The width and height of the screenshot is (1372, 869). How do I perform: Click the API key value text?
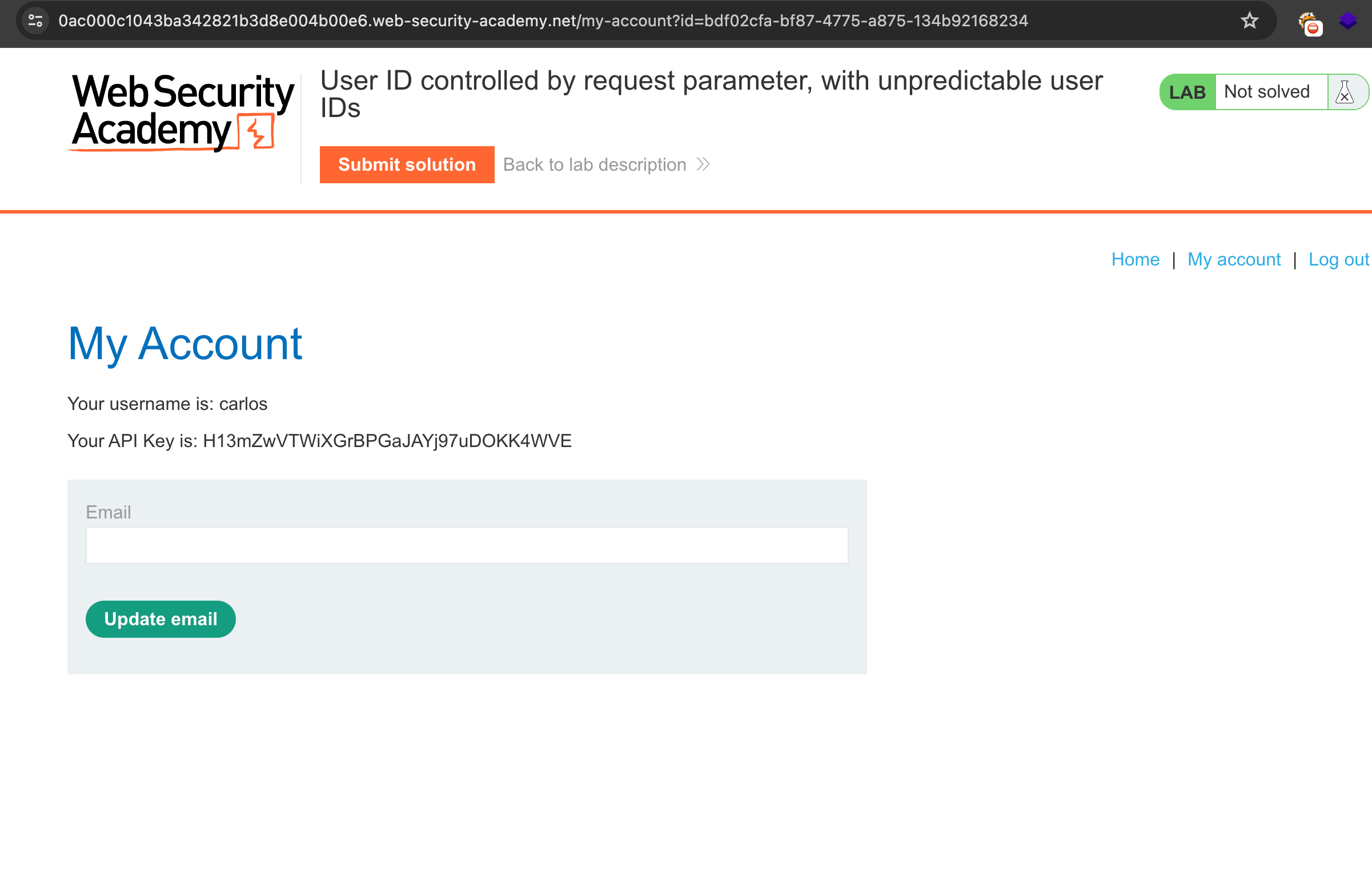pyautogui.click(x=387, y=441)
